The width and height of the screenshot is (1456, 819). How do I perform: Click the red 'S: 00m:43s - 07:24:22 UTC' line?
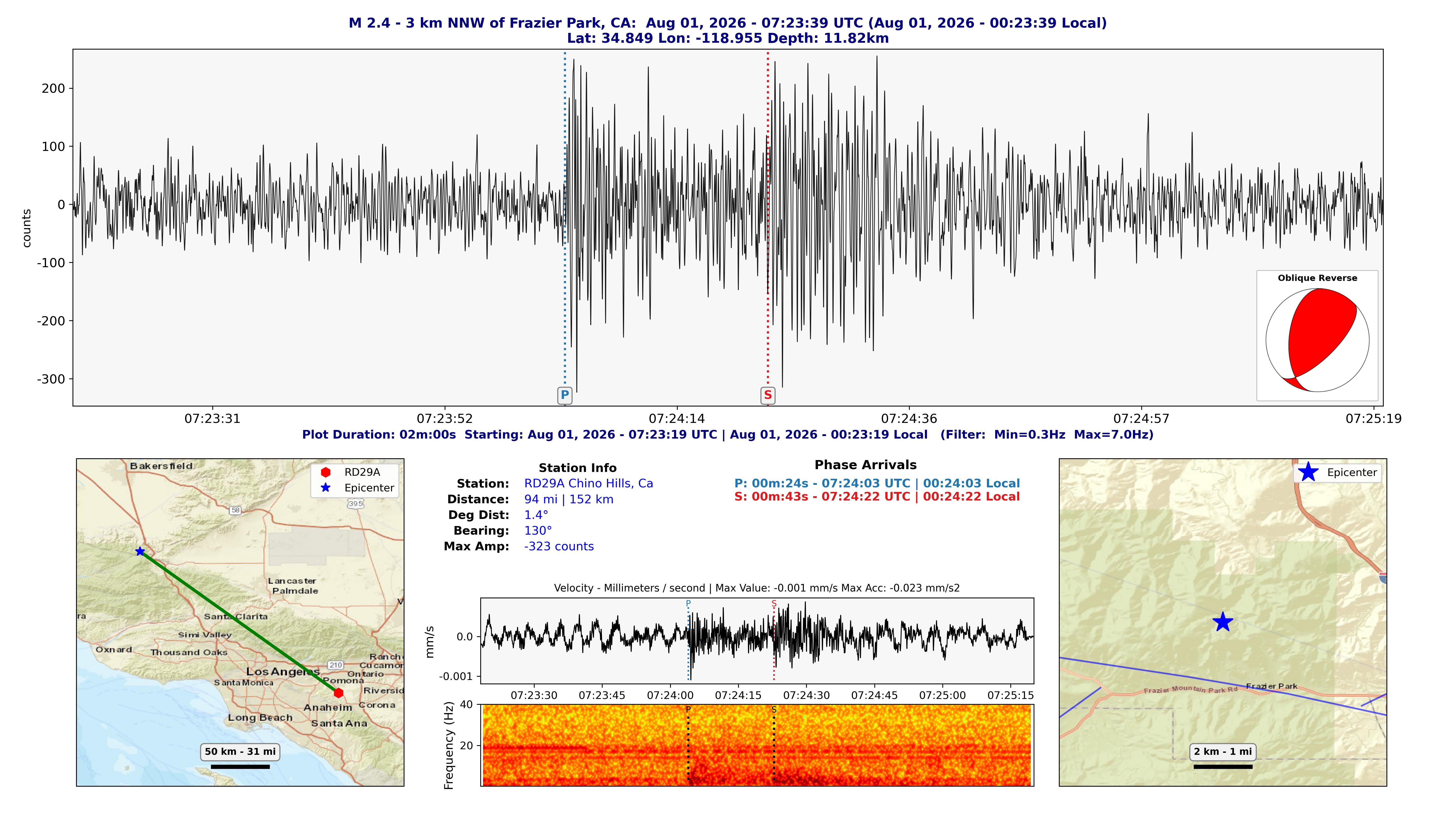(877, 497)
